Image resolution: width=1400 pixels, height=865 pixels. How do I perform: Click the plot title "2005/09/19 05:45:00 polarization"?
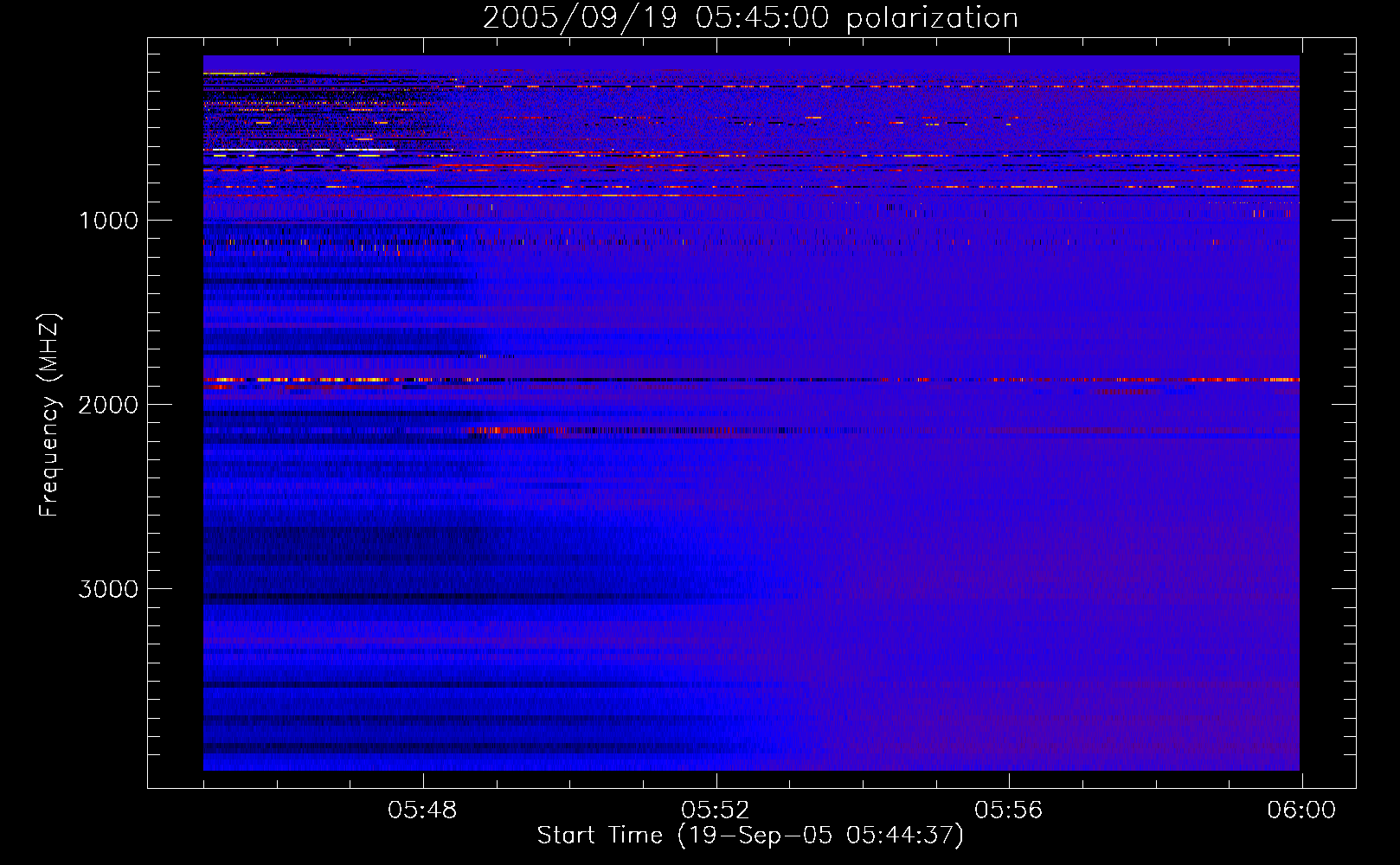(x=750, y=17)
